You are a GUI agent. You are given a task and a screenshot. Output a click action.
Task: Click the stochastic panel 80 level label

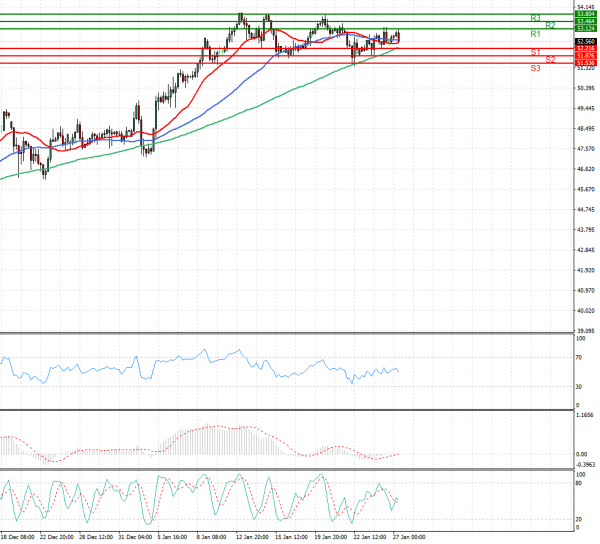click(x=579, y=484)
